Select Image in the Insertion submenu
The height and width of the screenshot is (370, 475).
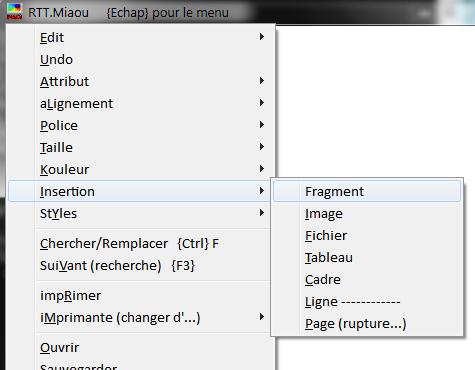pos(367,213)
